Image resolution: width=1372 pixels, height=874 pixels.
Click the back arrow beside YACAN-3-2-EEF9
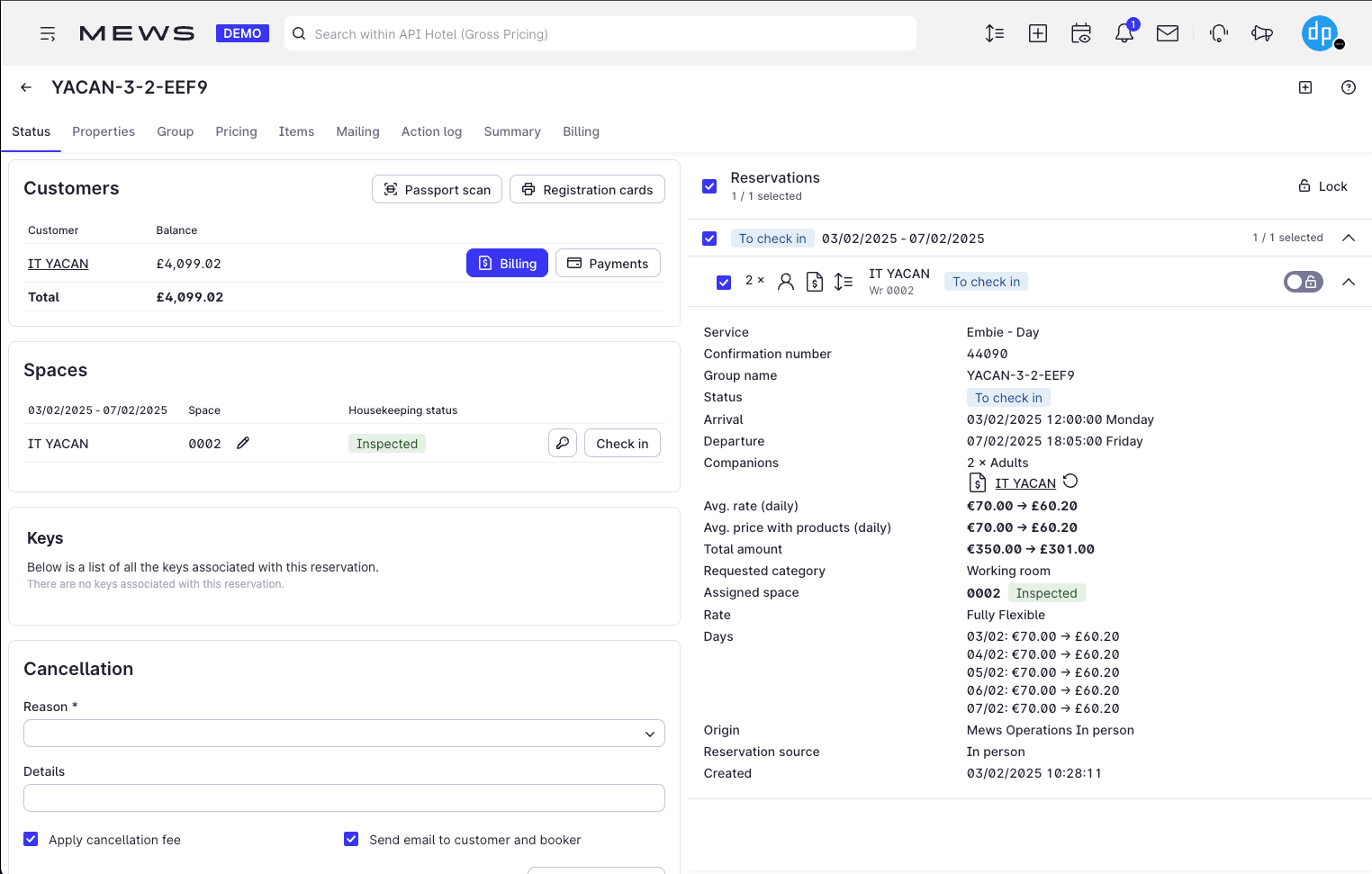click(x=26, y=87)
